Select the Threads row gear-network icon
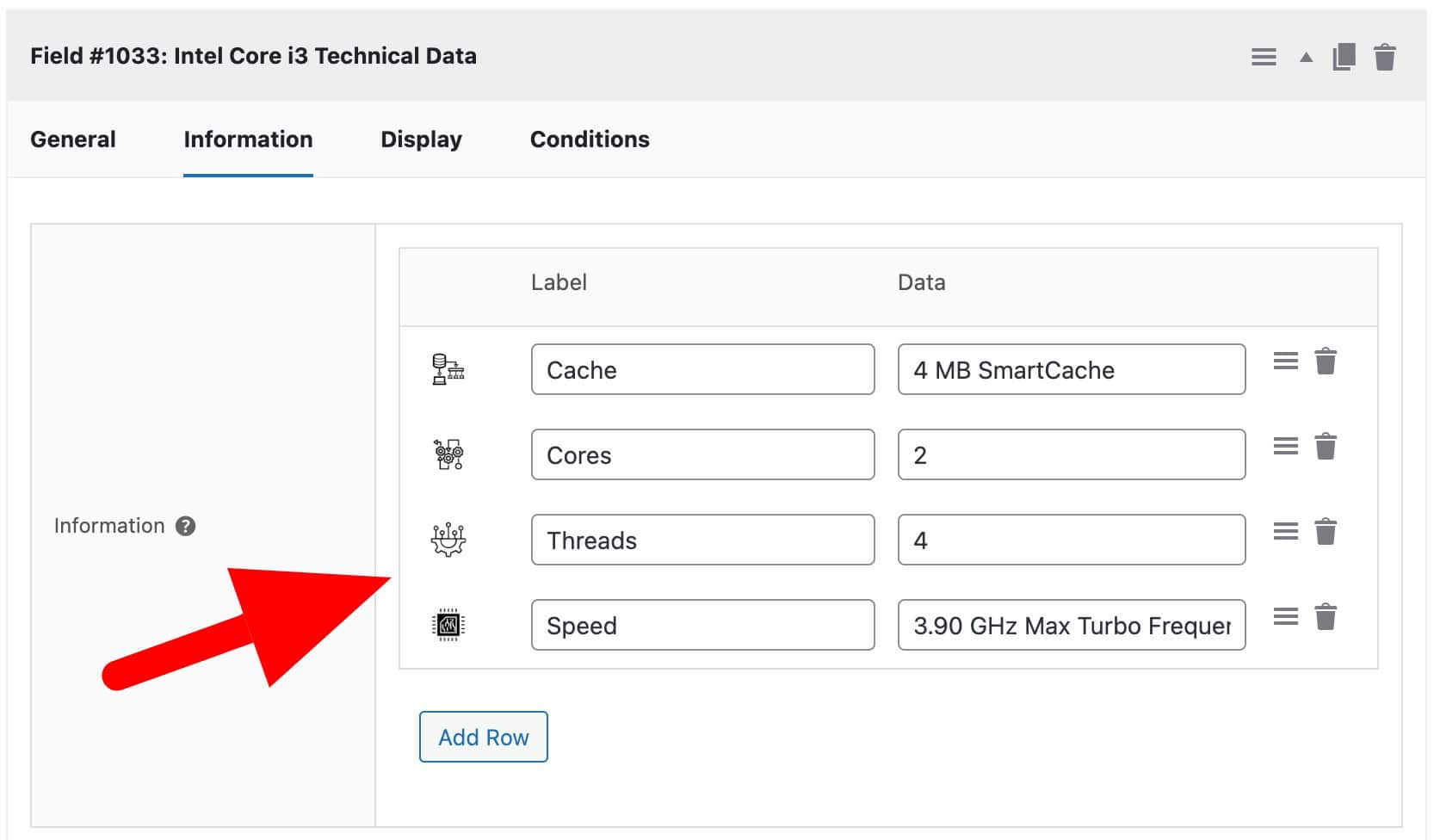The width and height of the screenshot is (1434, 840). [450, 539]
